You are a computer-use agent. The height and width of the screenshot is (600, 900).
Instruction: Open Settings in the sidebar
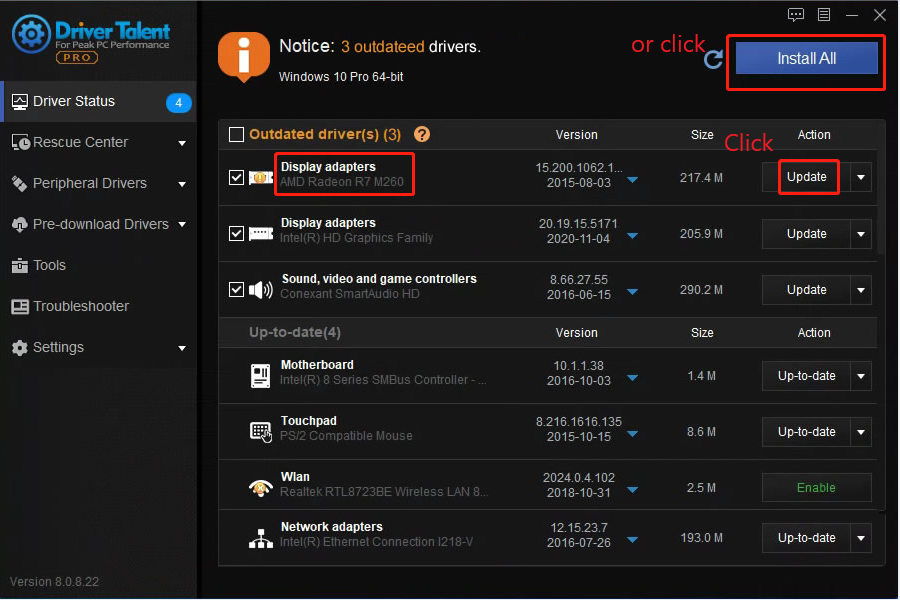point(99,348)
